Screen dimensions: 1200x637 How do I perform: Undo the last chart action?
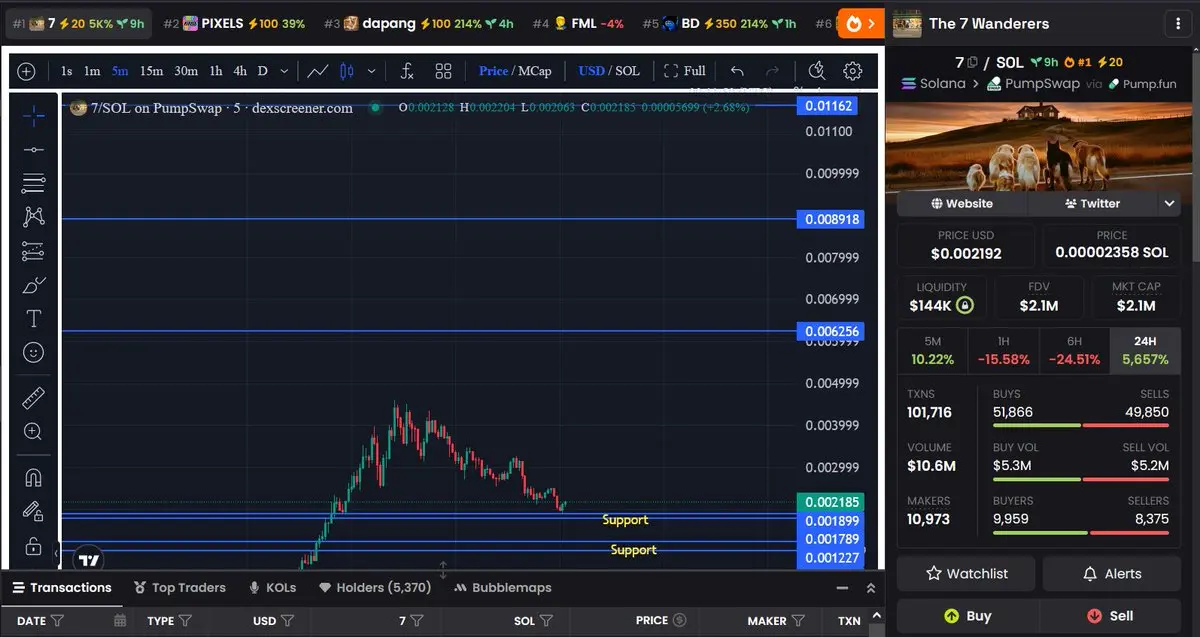737,71
